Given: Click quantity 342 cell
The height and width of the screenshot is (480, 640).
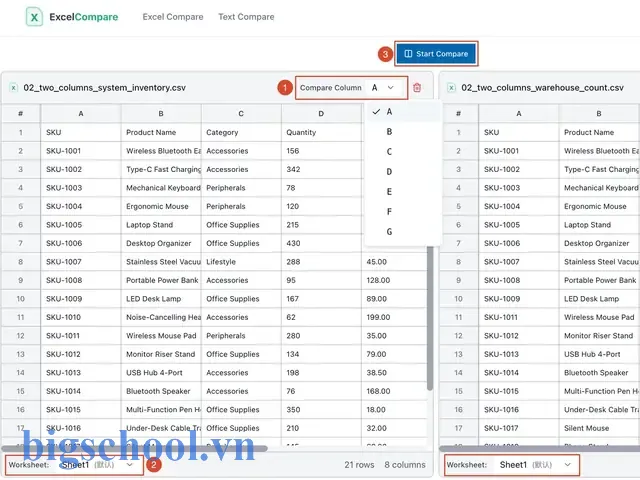Looking at the screenshot, I should click(x=321, y=169).
